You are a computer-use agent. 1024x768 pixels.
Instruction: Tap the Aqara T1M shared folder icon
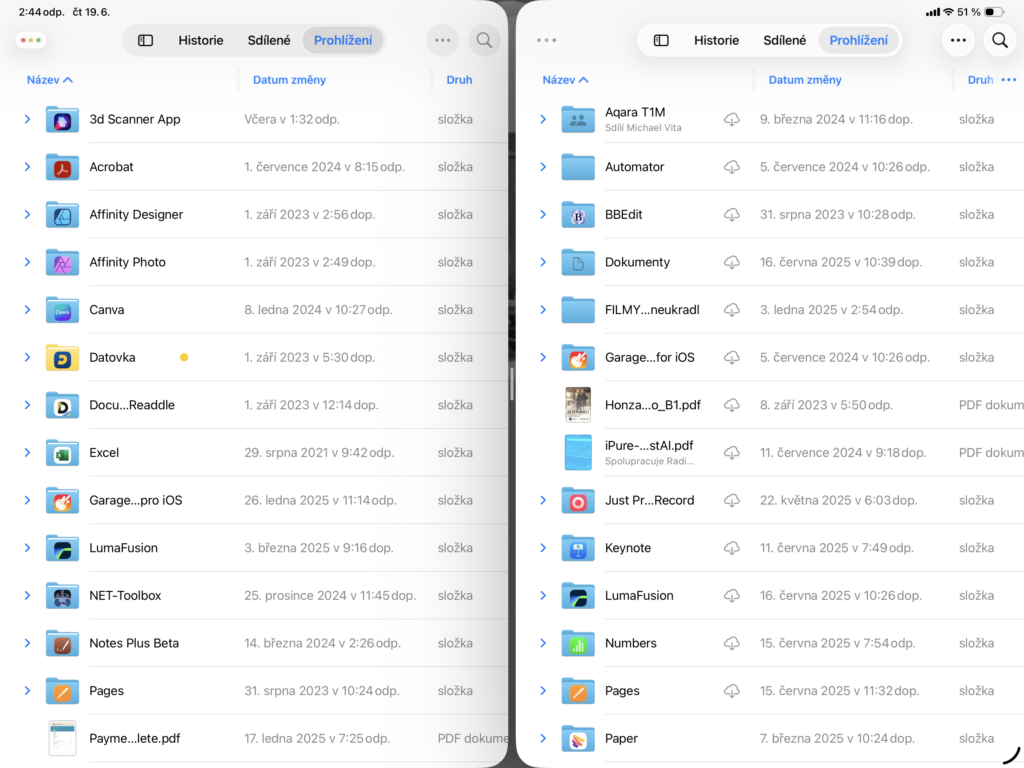577,119
